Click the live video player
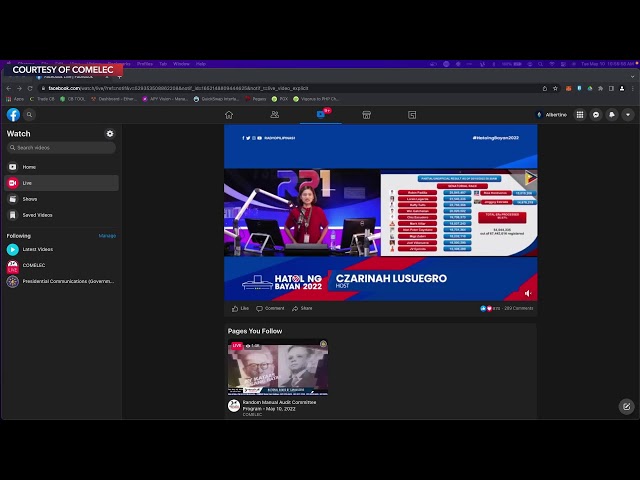This screenshot has width=640, height=480. click(x=380, y=213)
